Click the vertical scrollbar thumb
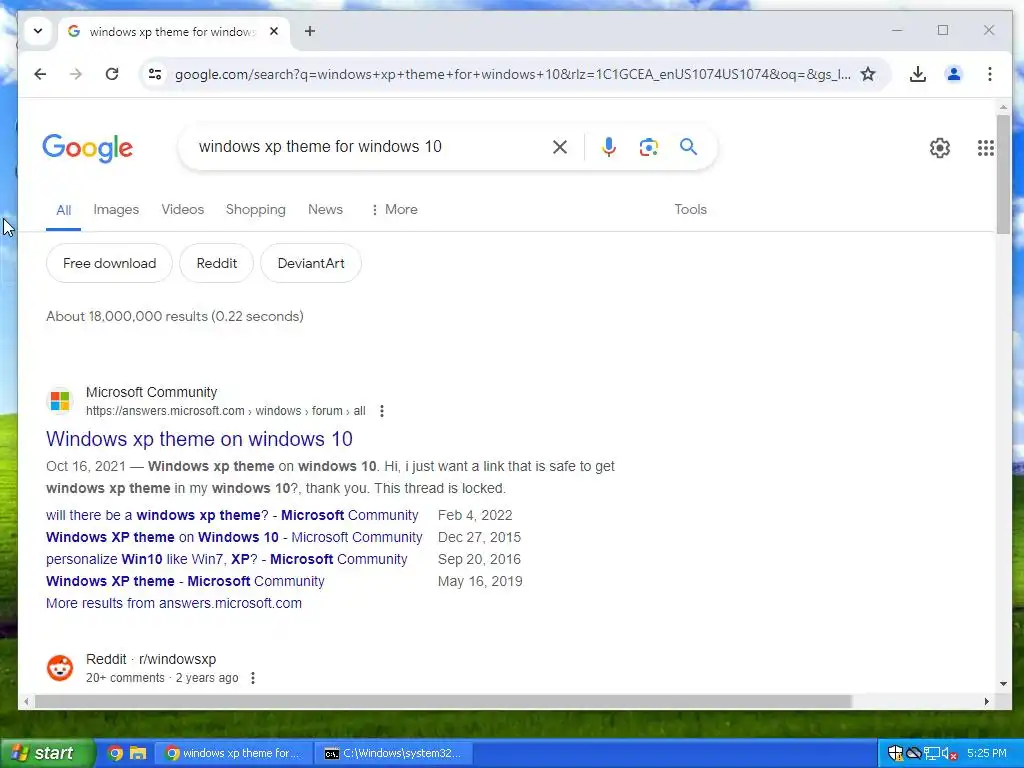This screenshot has width=1024, height=768. [x=1003, y=174]
